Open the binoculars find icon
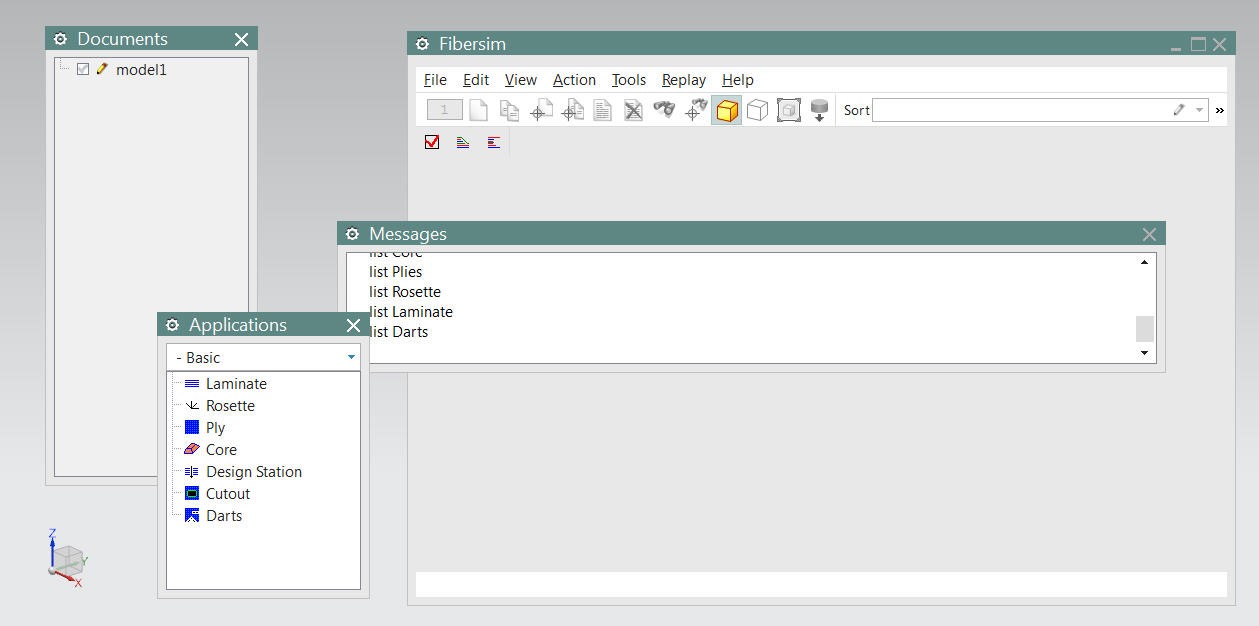This screenshot has width=1259, height=626. coord(663,109)
